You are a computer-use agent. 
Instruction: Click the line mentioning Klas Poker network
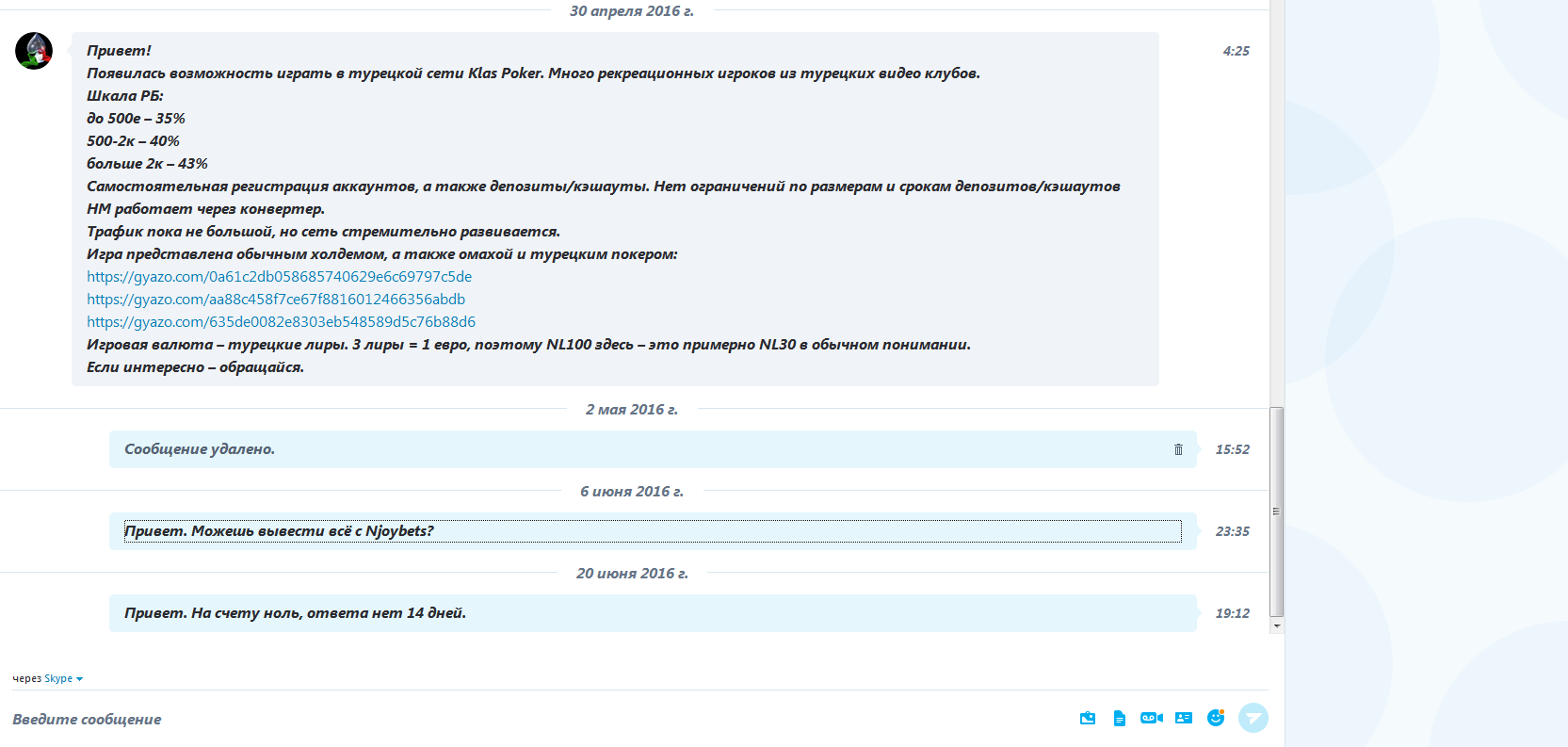click(x=533, y=73)
